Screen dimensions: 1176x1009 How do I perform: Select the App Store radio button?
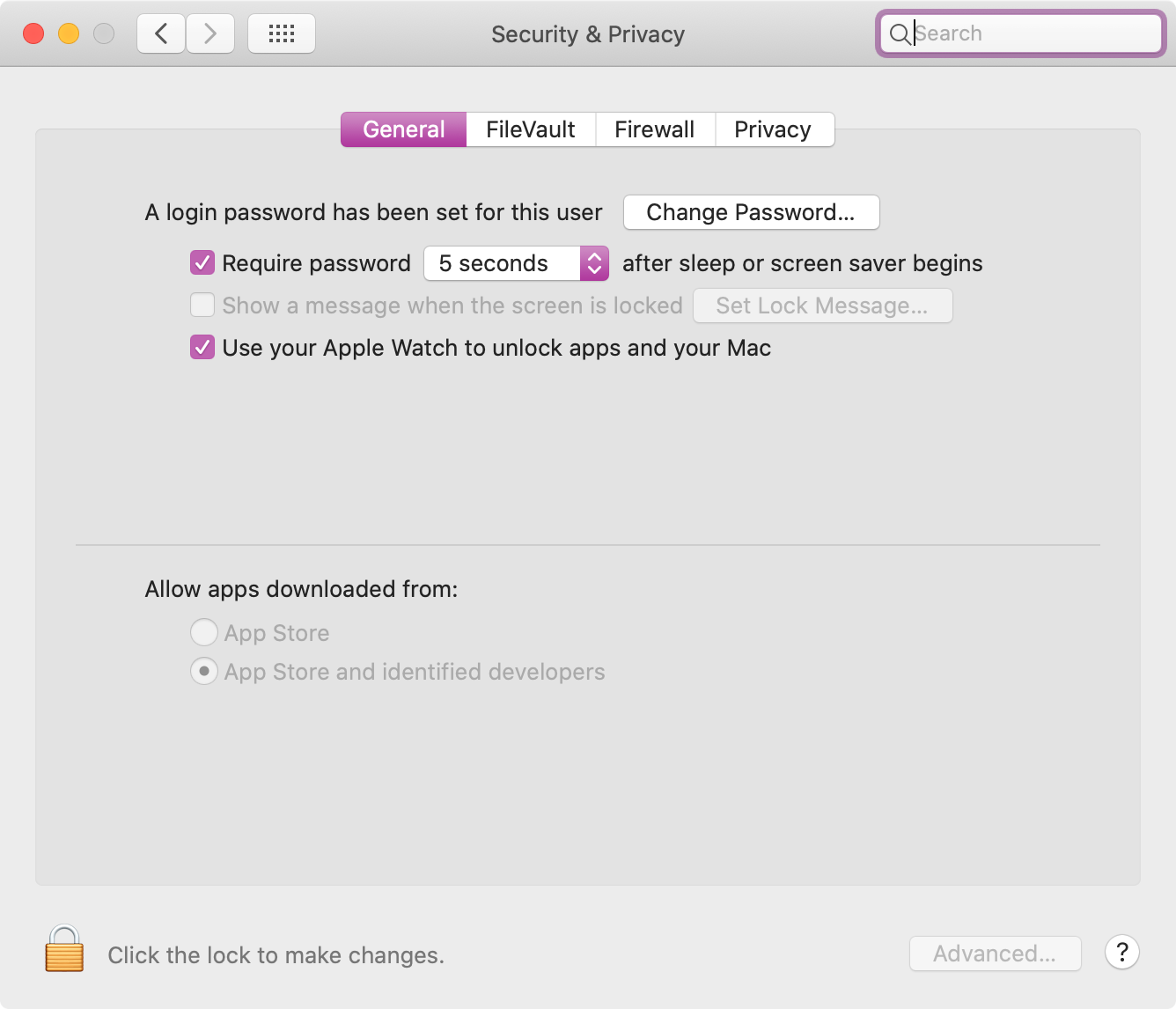204,632
